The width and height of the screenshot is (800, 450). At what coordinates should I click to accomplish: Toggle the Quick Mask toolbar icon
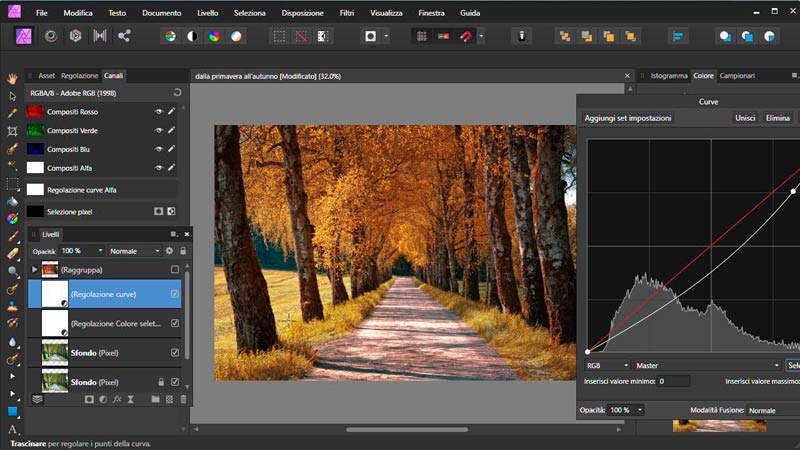click(x=370, y=36)
